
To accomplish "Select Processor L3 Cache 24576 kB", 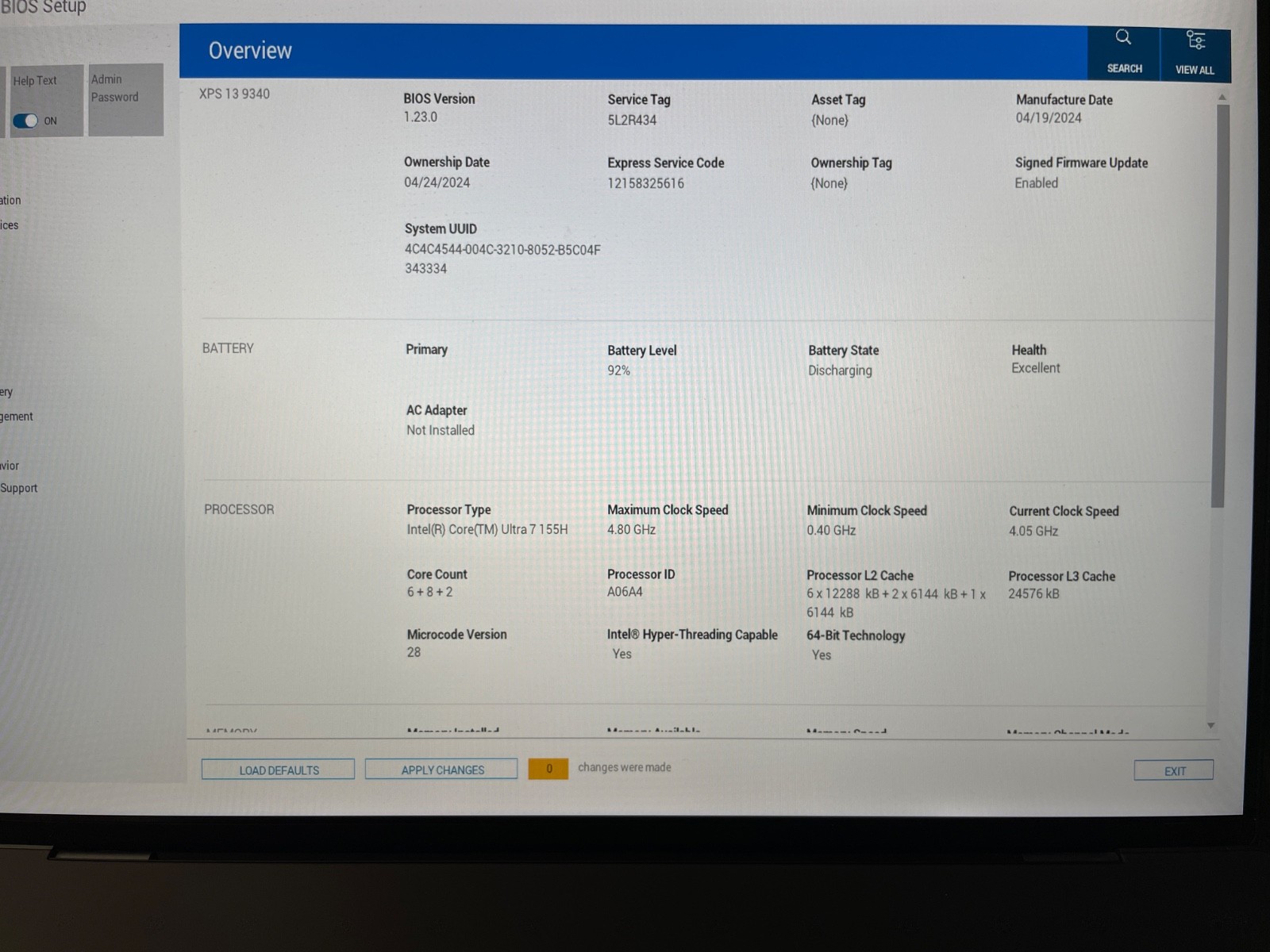I will coord(1033,593).
